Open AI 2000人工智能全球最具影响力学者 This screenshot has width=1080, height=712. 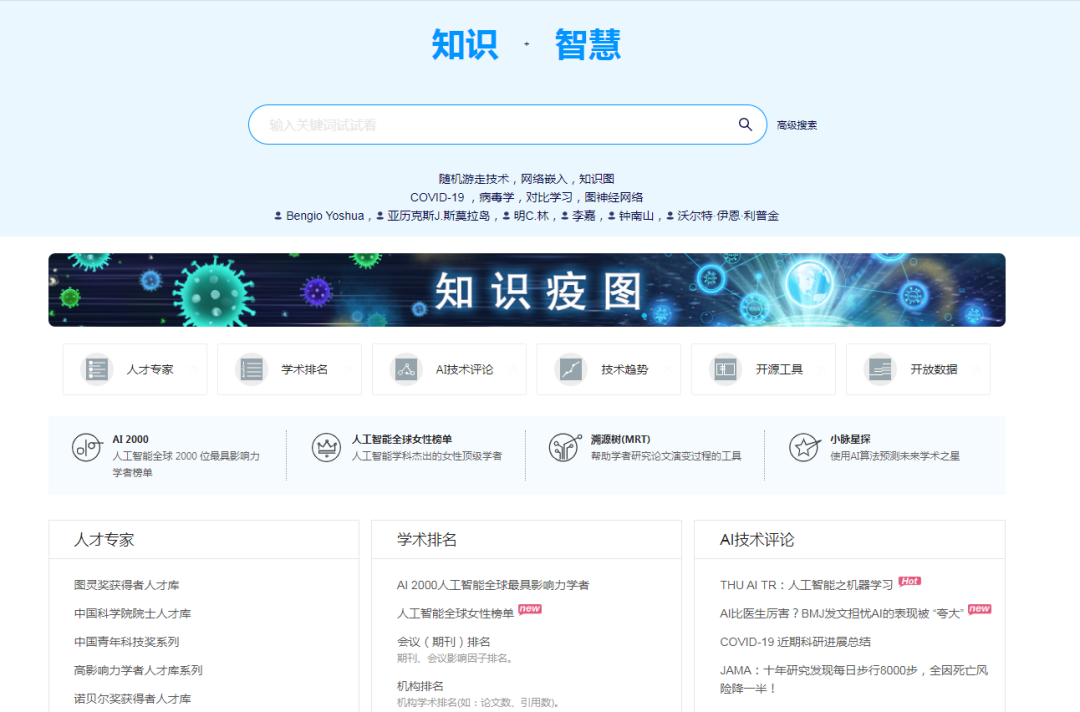[x=493, y=585]
